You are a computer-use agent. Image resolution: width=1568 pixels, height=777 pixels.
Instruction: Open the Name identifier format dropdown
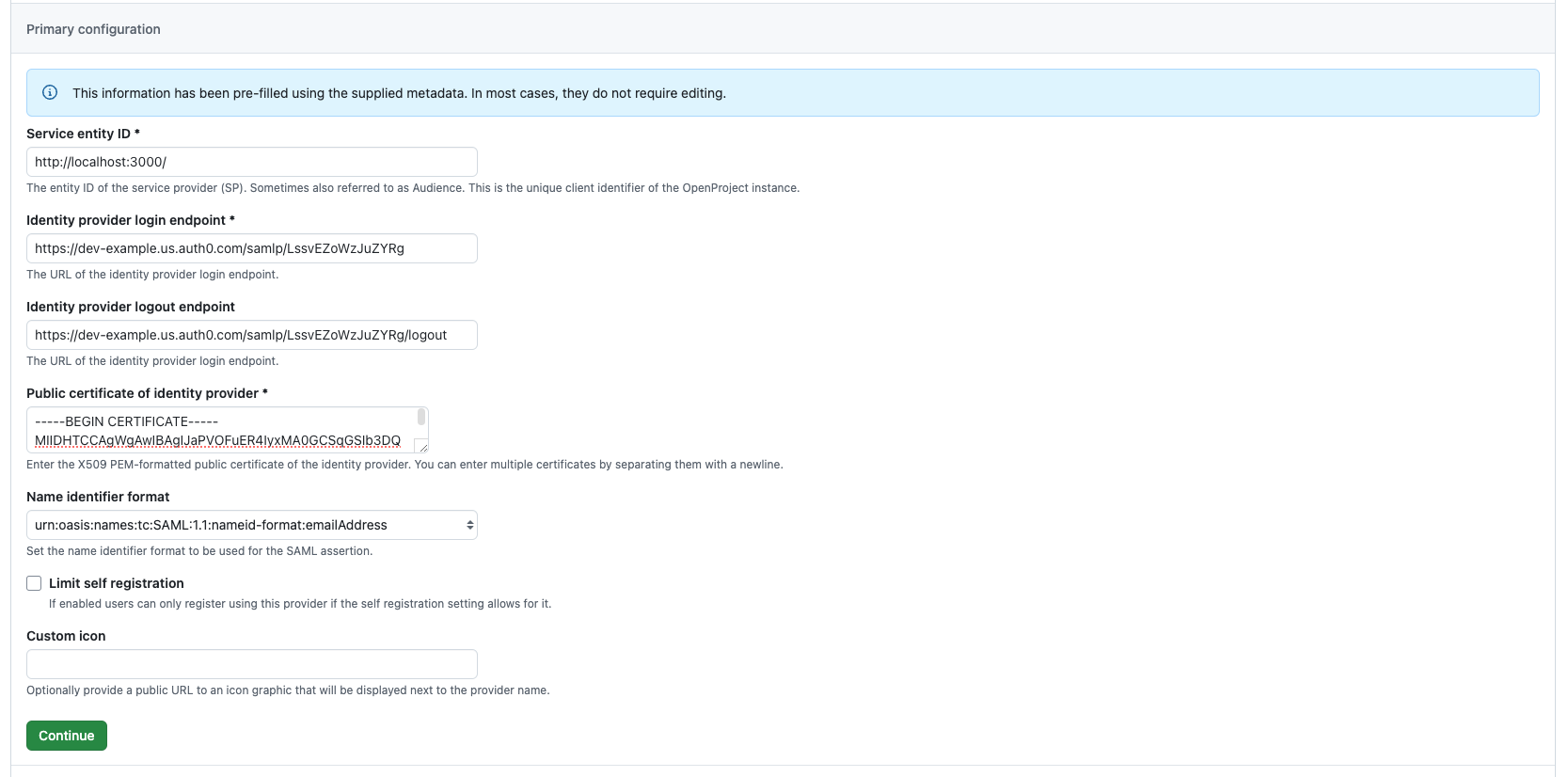tap(251, 525)
